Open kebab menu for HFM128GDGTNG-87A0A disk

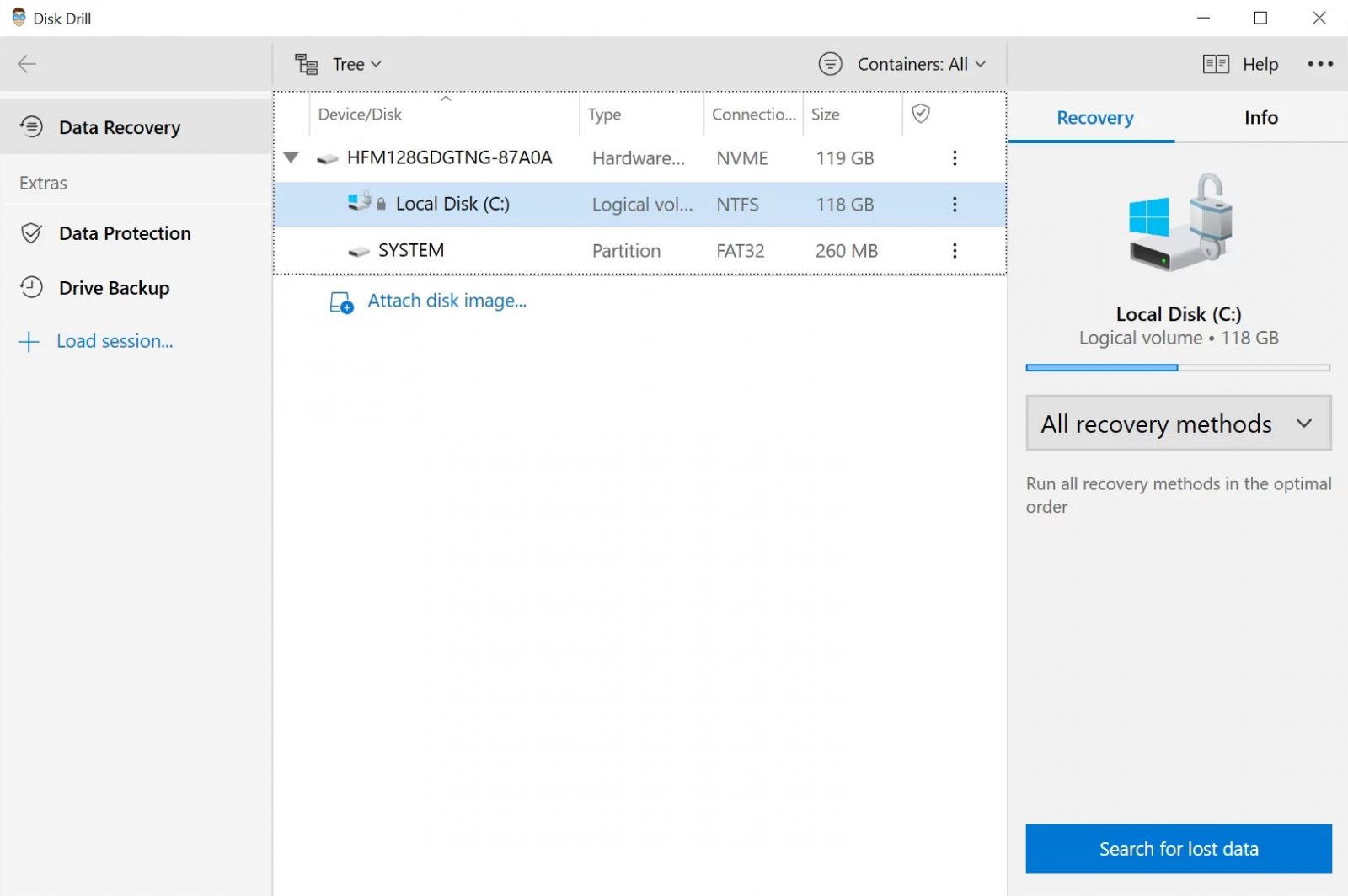[955, 158]
